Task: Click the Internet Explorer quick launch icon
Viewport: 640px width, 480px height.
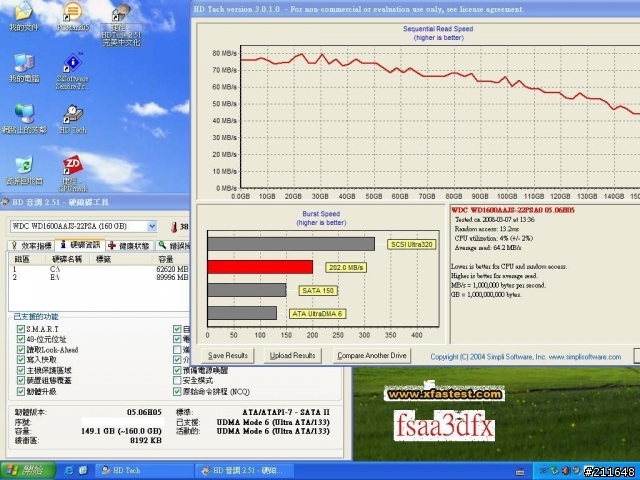Action: point(69,470)
